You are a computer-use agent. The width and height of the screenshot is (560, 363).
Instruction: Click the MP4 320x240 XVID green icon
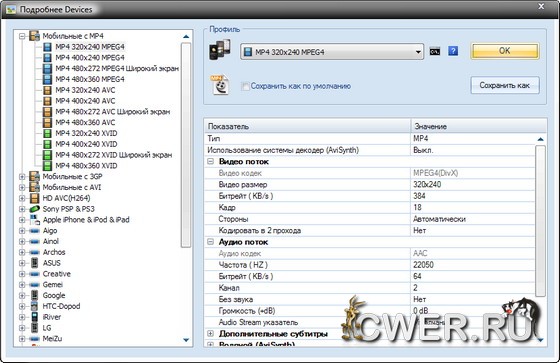coord(47,133)
